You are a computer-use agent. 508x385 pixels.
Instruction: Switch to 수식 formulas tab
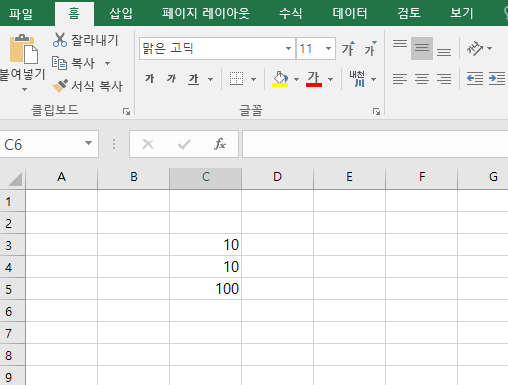[291, 14]
